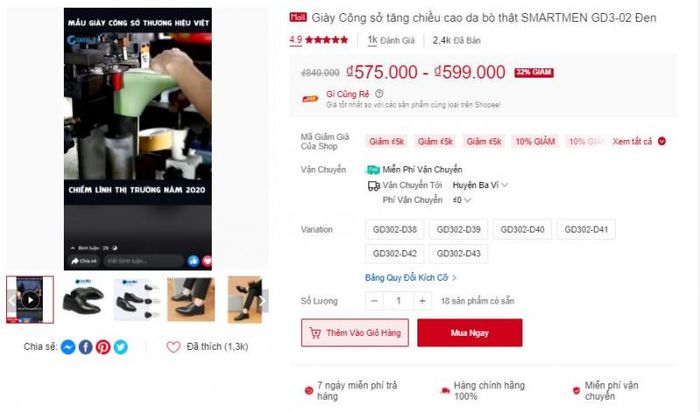Viewport: 700px width, 412px height.
Task: Open Huyện Ba Vì shipping destination dropdown
Action: [480, 185]
